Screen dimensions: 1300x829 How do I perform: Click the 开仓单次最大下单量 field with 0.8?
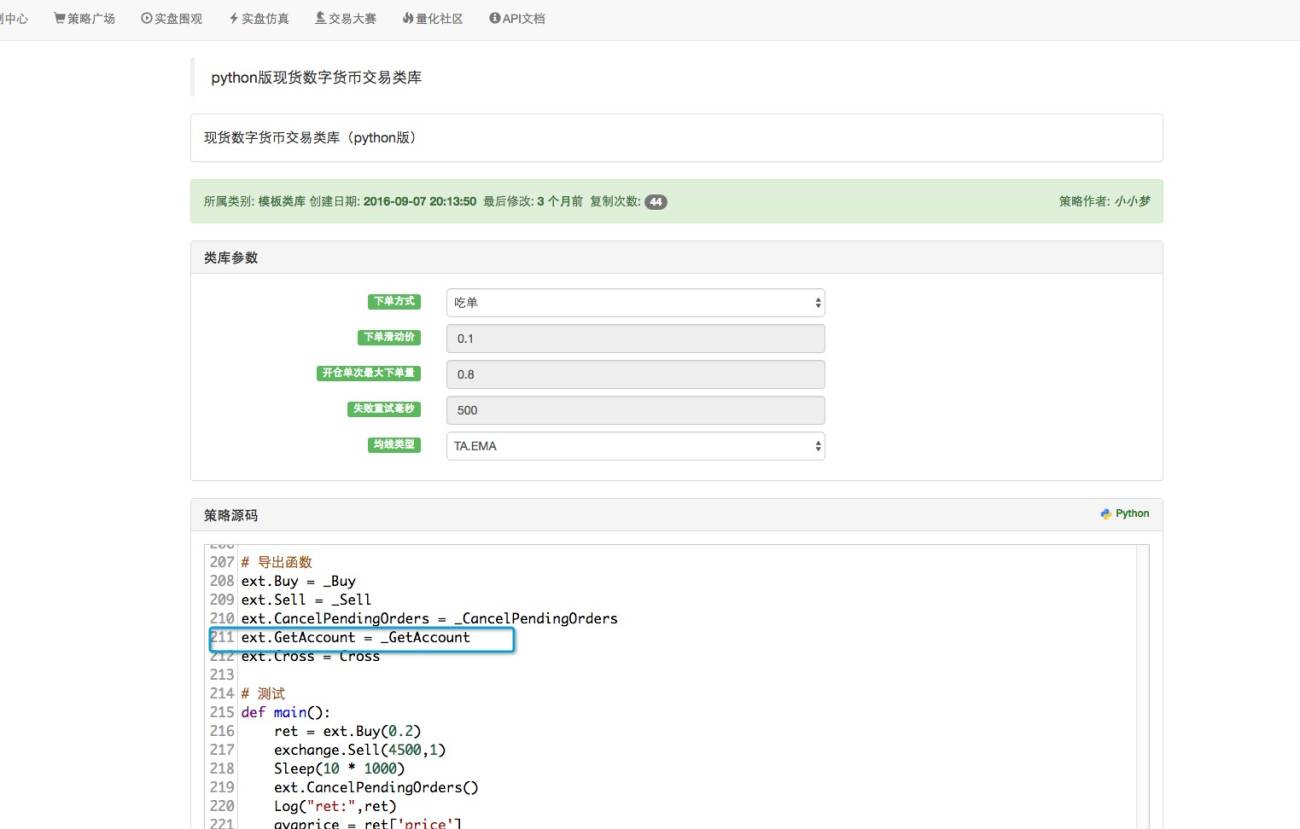pyautogui.click(x=635, y=374)
